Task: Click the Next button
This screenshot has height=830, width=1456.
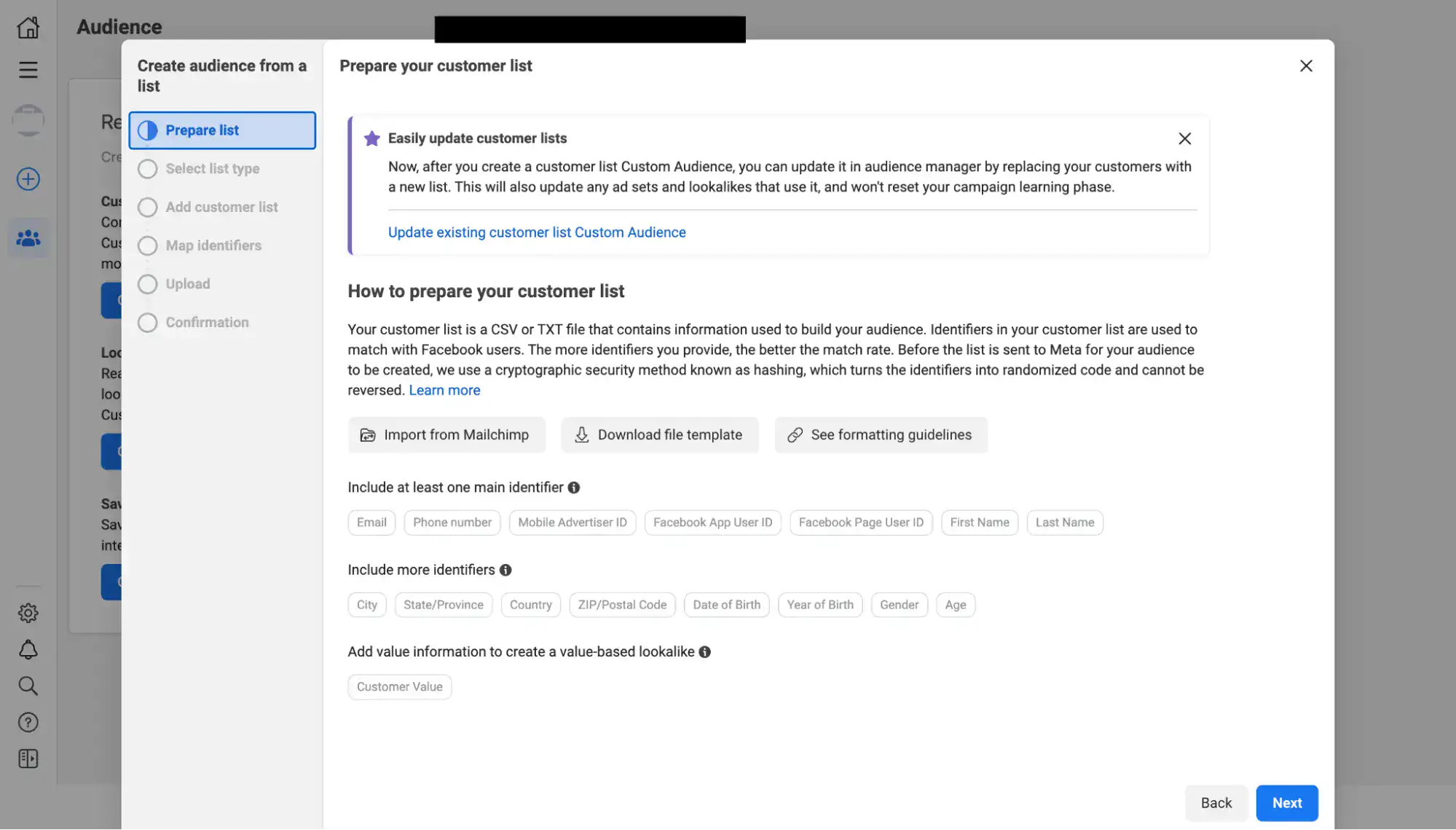Action: [1286, 803]
